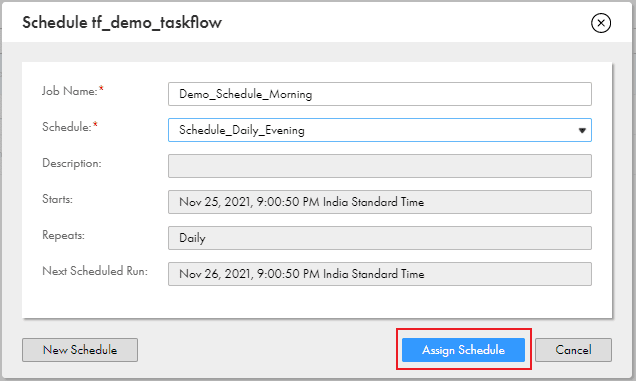Viewport: 636px width, 381px height.
Task: Click the Next Scheduled Run label
Action: pyautogui.click(x=95, y=271)
